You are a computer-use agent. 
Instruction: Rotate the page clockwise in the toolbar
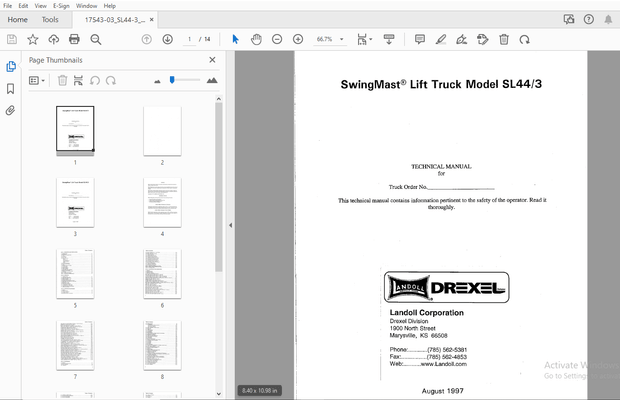(x=525, y=39)
